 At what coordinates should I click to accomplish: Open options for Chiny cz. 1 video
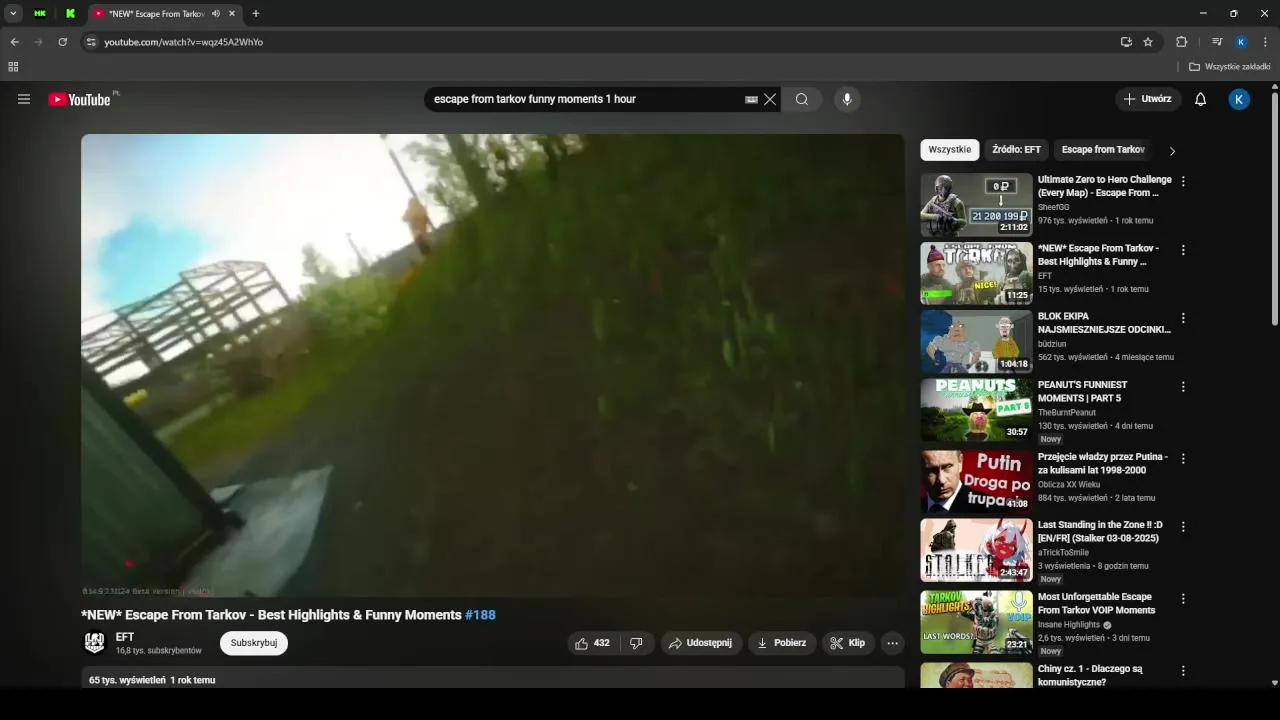click(x=1183, y=670)
